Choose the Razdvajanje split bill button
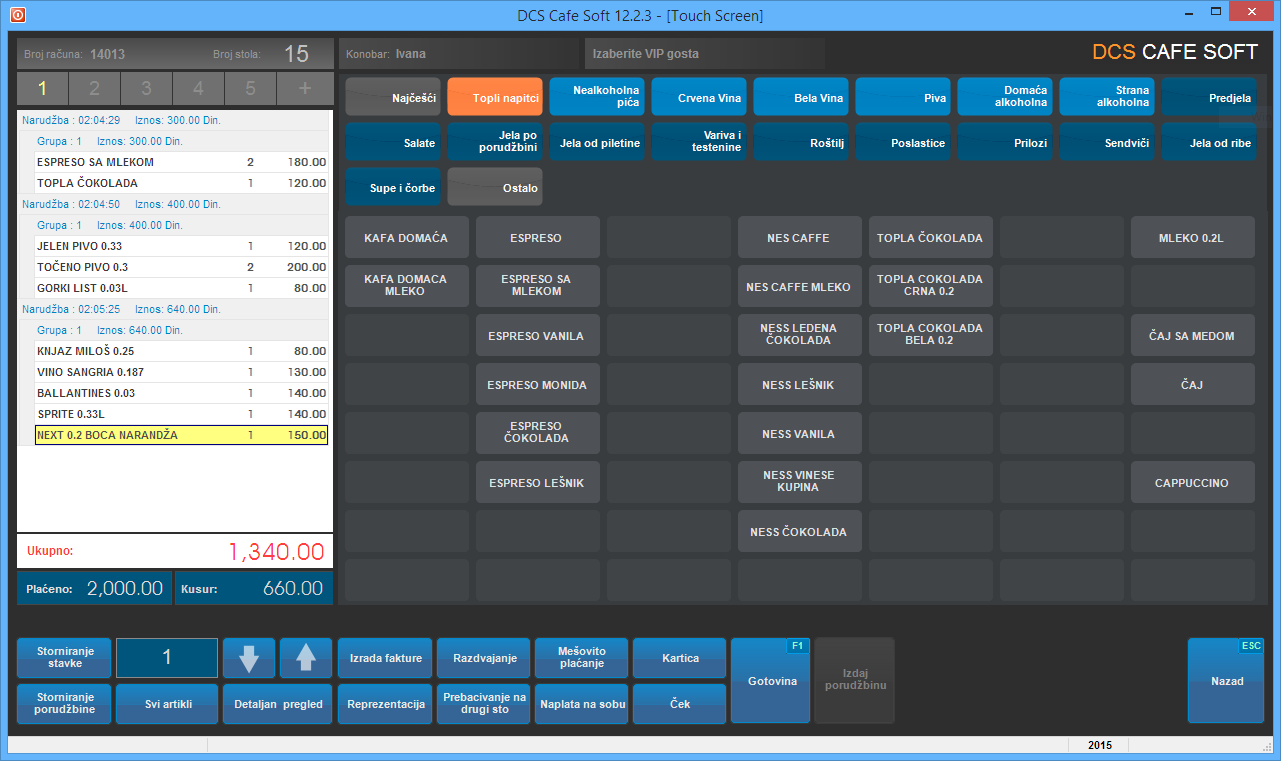The image size is (1281, 761). coord(484,658)
